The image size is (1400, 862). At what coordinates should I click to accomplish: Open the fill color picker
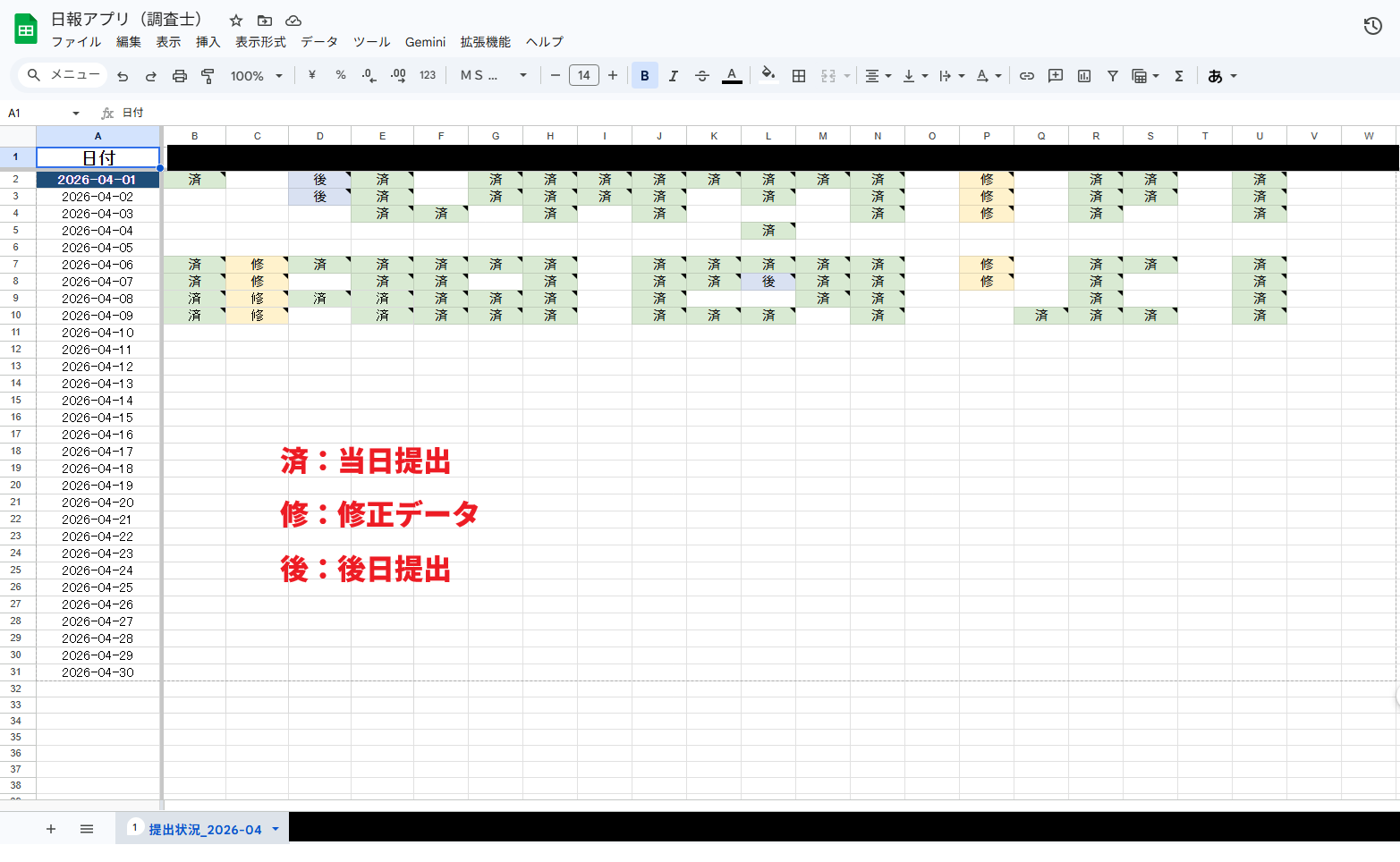pos(768,76)
